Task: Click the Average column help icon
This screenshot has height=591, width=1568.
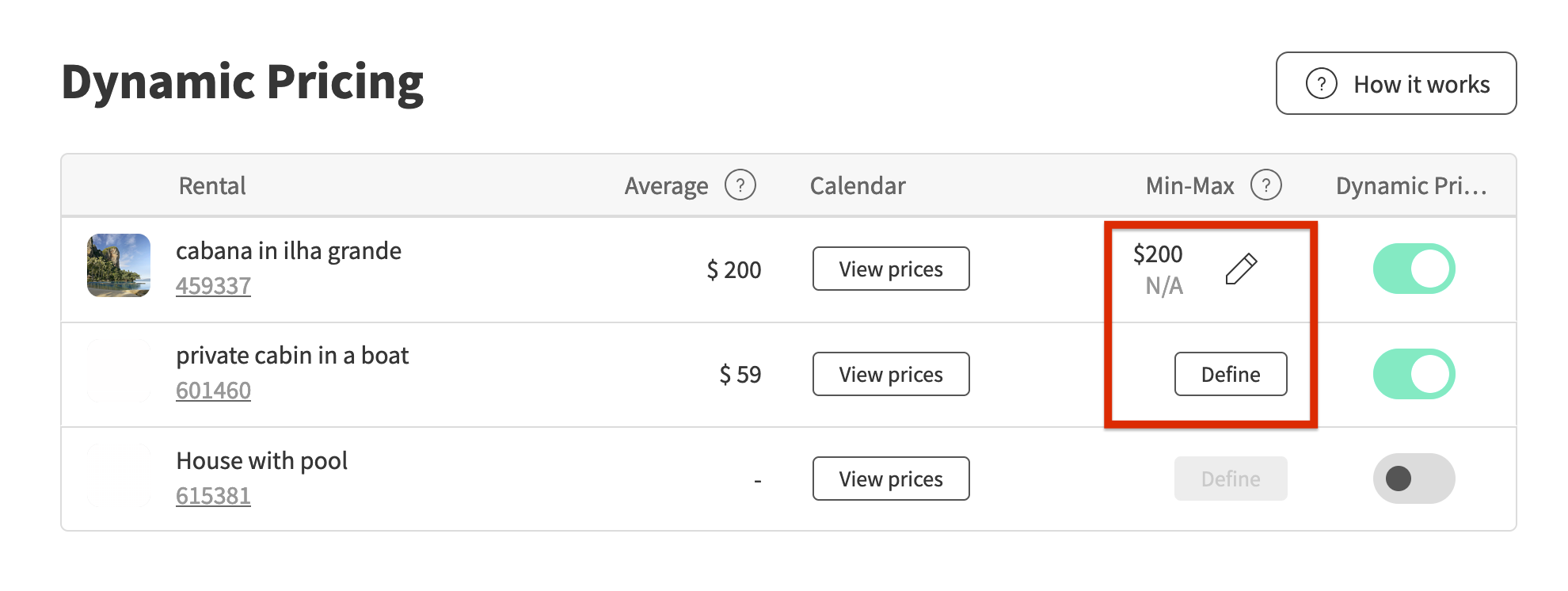Action: (x=740, y=185)
